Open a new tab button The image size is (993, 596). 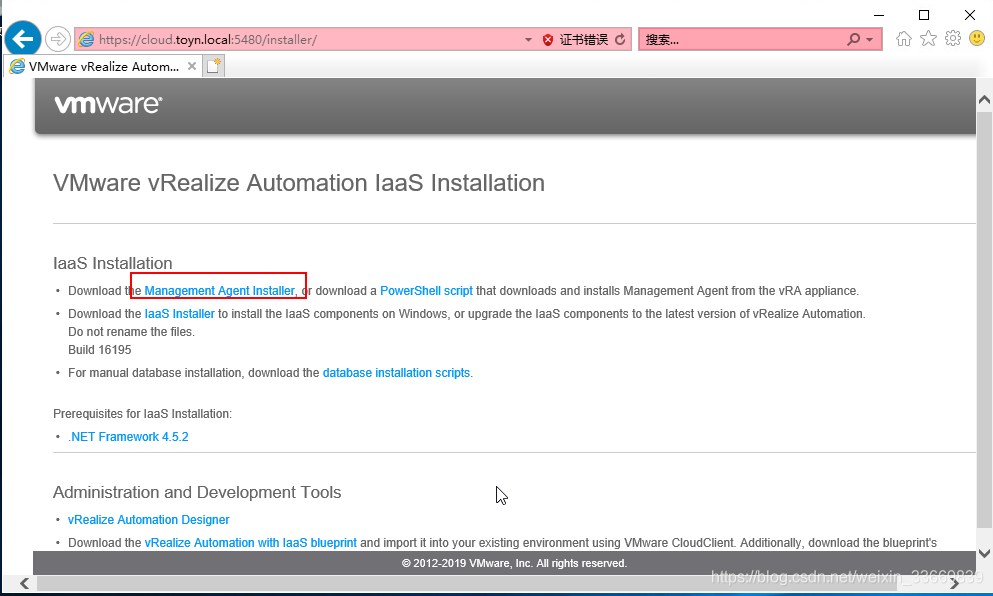coord(213,66)
